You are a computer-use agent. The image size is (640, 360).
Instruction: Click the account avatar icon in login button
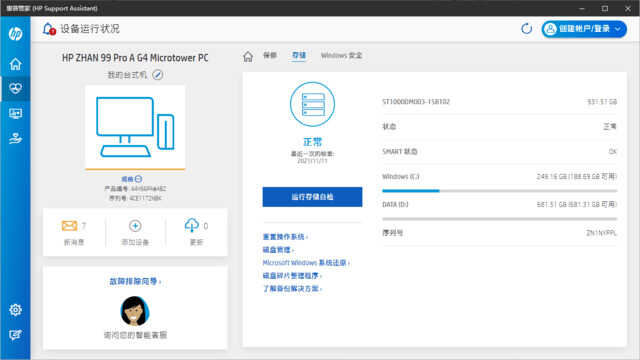coord(551,29)
